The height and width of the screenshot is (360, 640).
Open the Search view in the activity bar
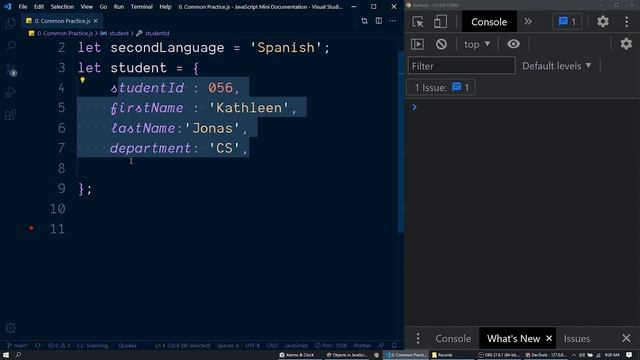pyautogui.click(x=11, y=46)
